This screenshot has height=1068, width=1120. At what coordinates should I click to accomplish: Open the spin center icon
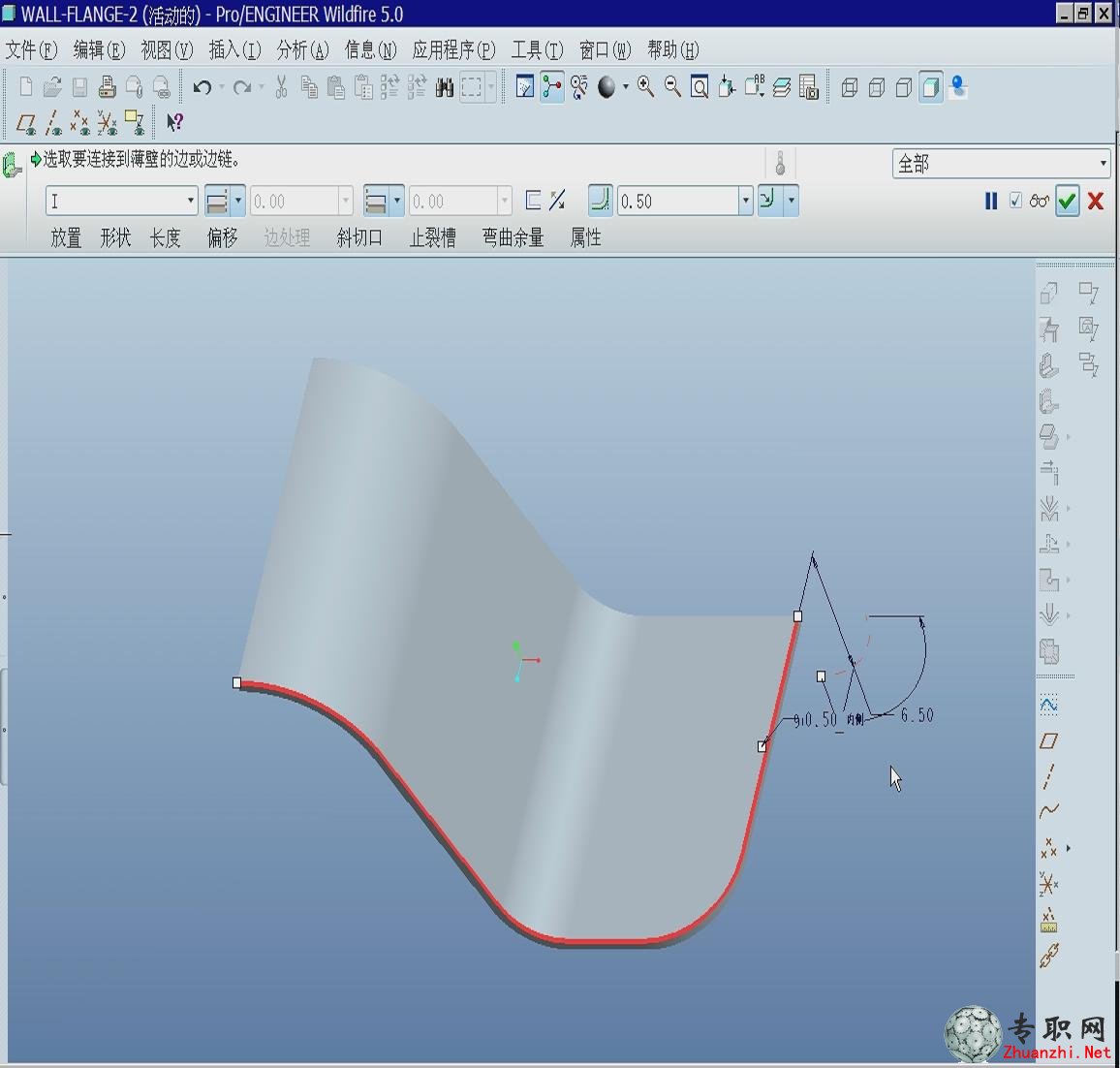[x=552, y=87]
